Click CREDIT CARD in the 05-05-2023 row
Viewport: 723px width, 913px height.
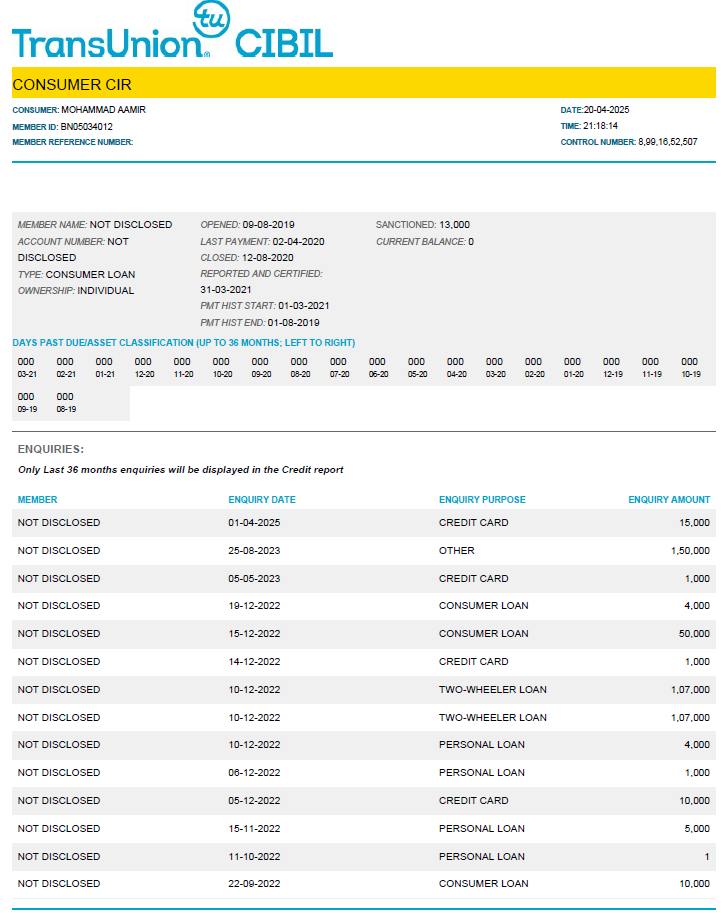(x=474, y=579)
